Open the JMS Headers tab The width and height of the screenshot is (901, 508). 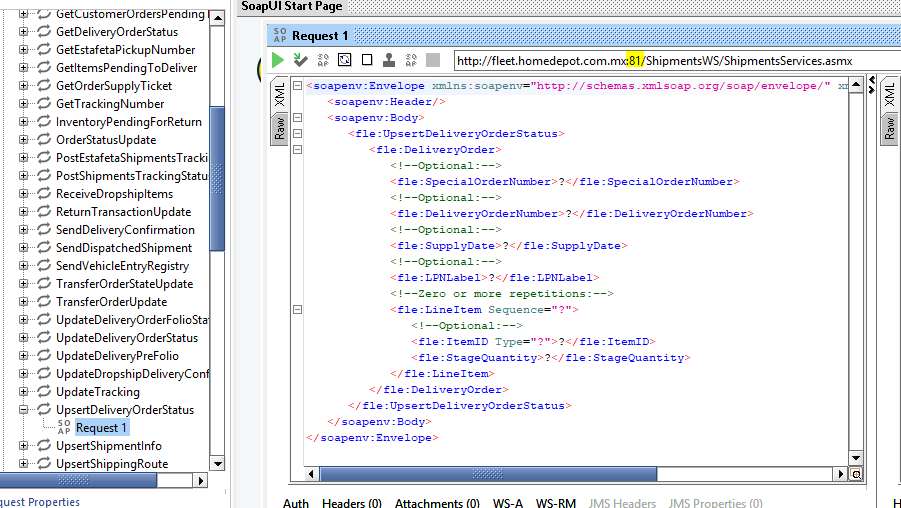pyautogui.click(x=622, y=503)
